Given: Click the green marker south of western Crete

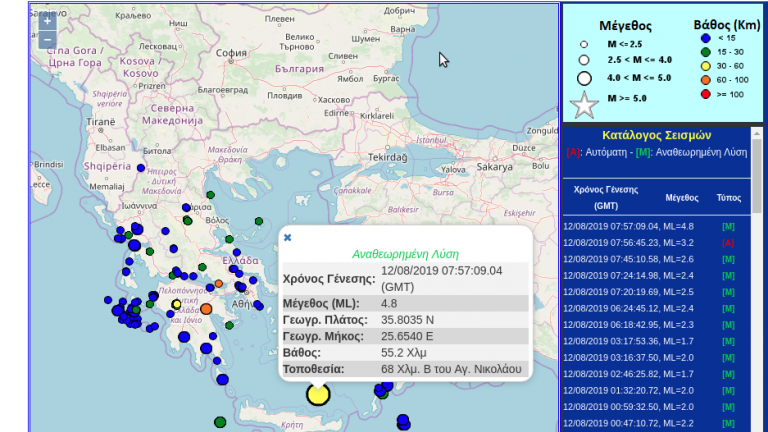Looking at the screenshot, I should click(220, 422).
